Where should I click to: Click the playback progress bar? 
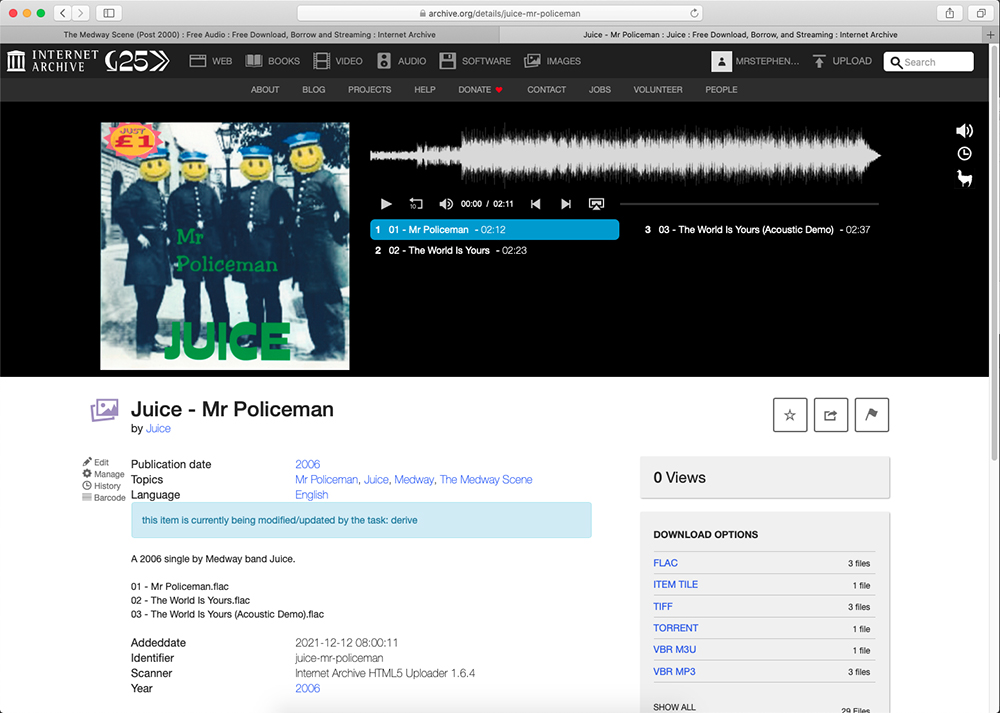[x=749, y=204]
